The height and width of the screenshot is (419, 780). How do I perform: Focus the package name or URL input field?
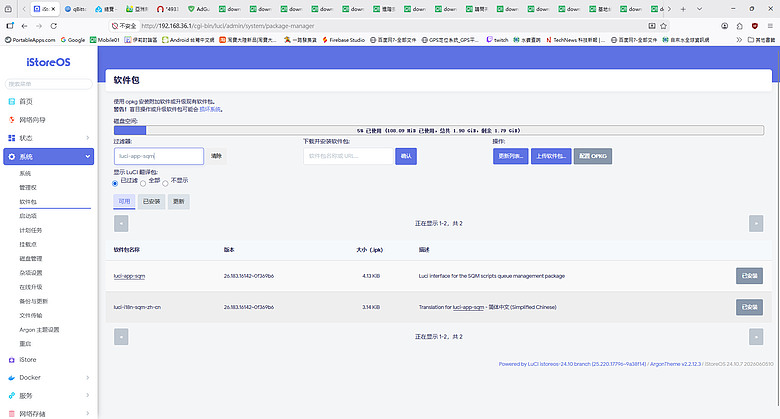[348, 156]
